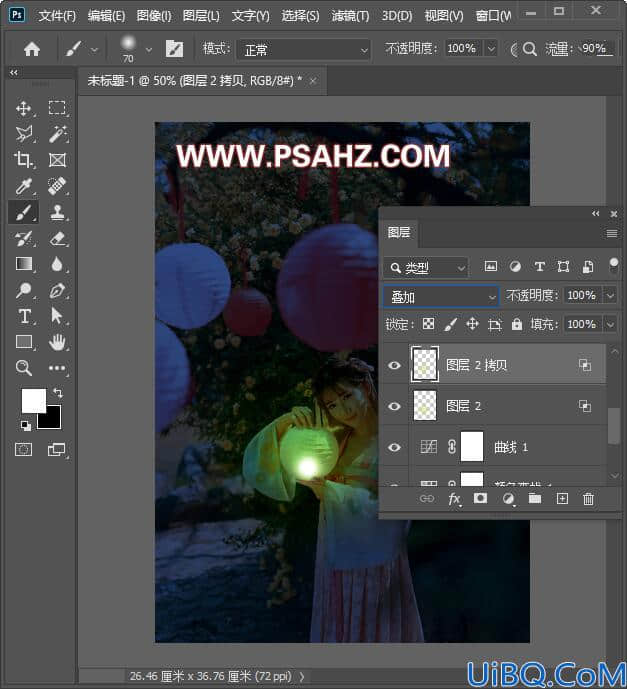Open the 类型 layer filter dropdown

425,267
